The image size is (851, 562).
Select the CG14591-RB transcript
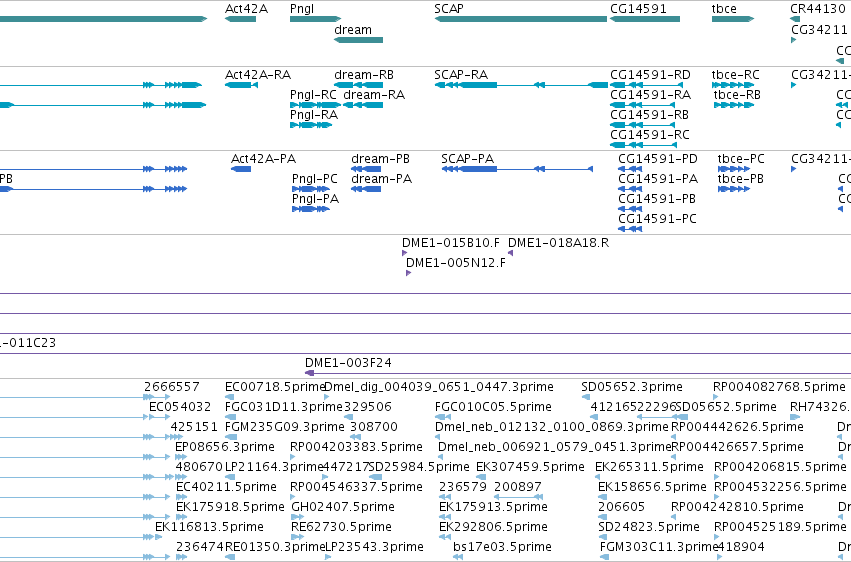pyautogui.click(x=643, y=125)
